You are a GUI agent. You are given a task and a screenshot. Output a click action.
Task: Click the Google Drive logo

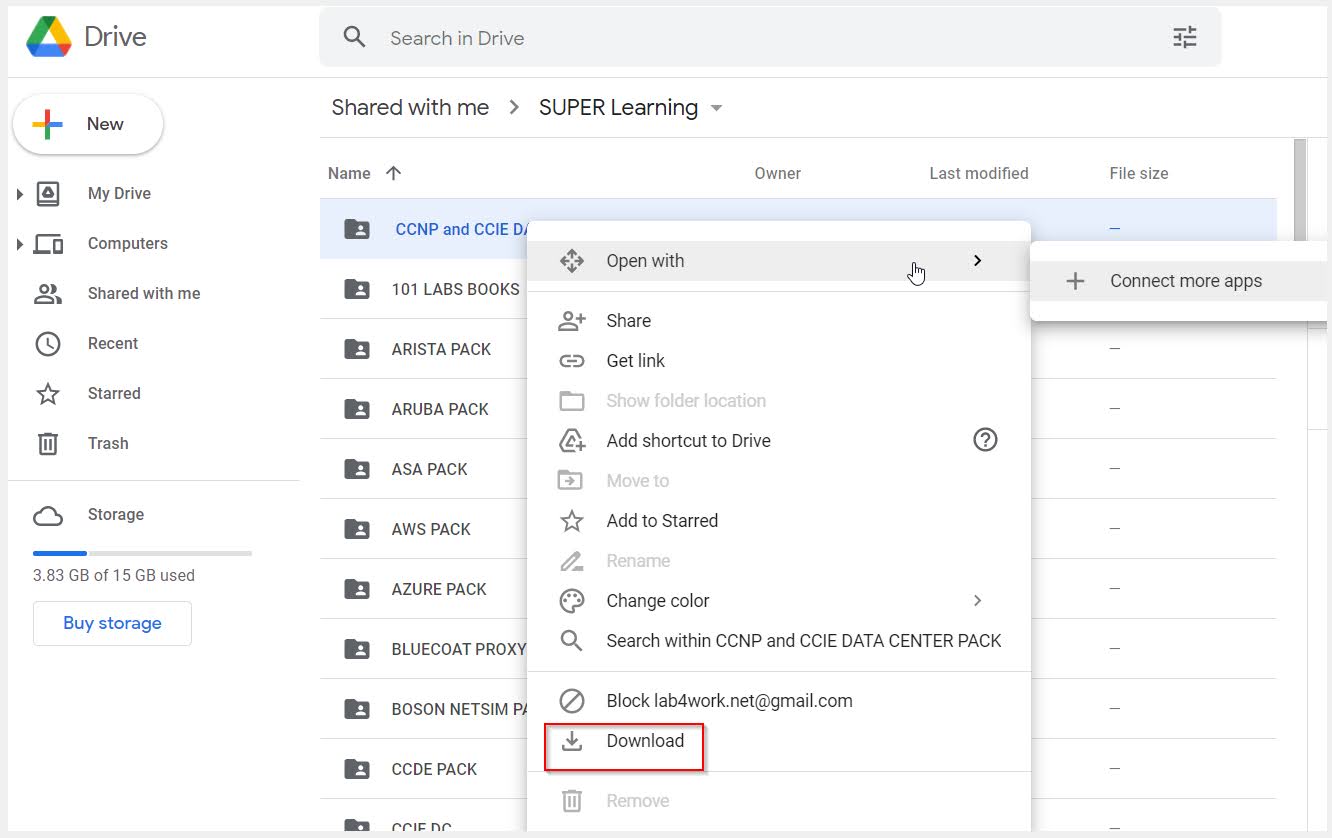[49, 37]
